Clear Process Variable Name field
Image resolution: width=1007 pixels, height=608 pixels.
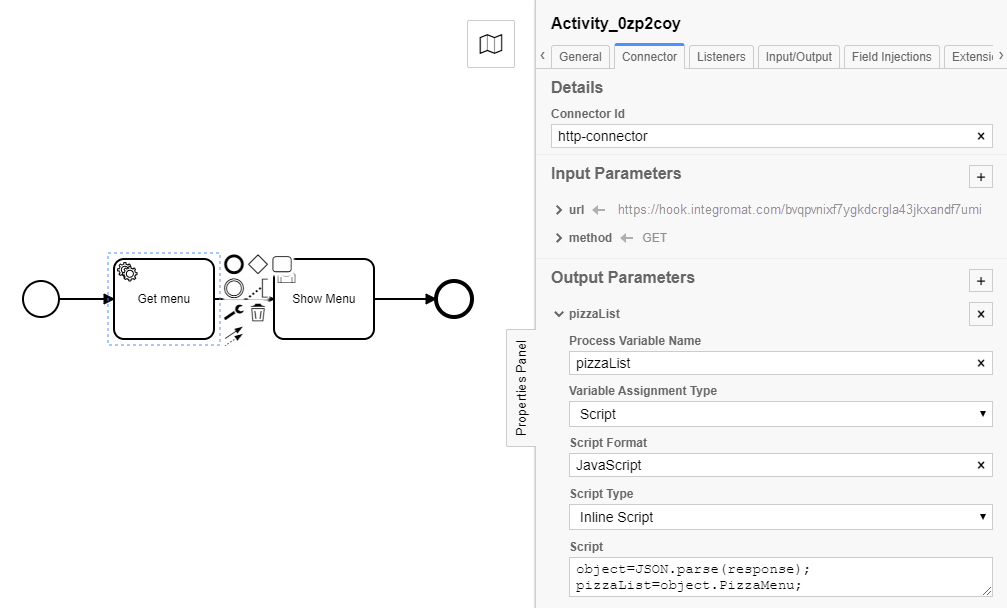pos(981,363)
